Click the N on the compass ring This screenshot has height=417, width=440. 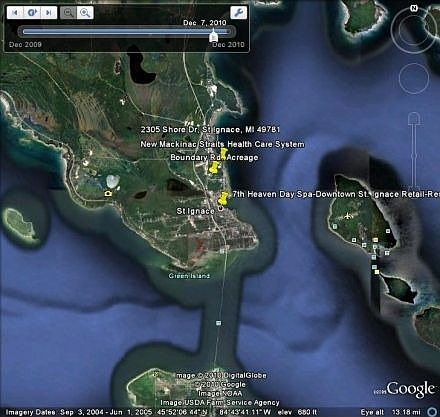(414, 9)
